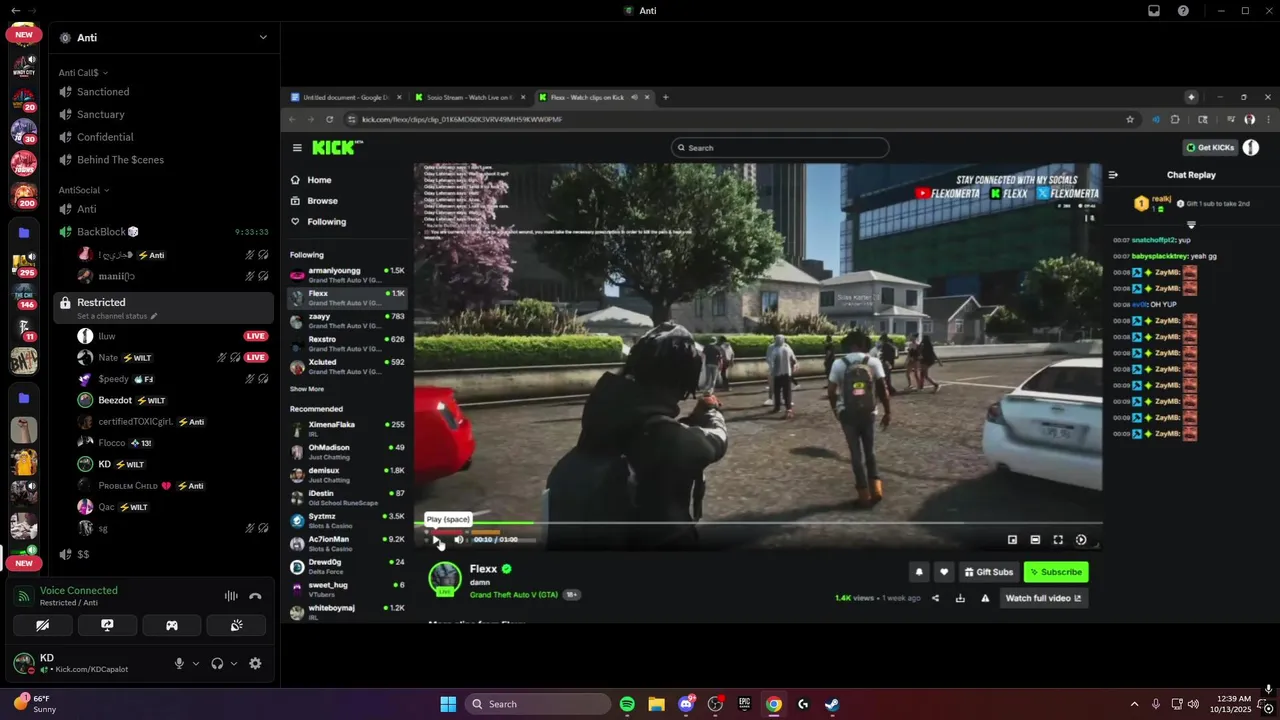Open Discord Help question mark icon
Screen dimensions: 1280x720
coord(1184,11)
